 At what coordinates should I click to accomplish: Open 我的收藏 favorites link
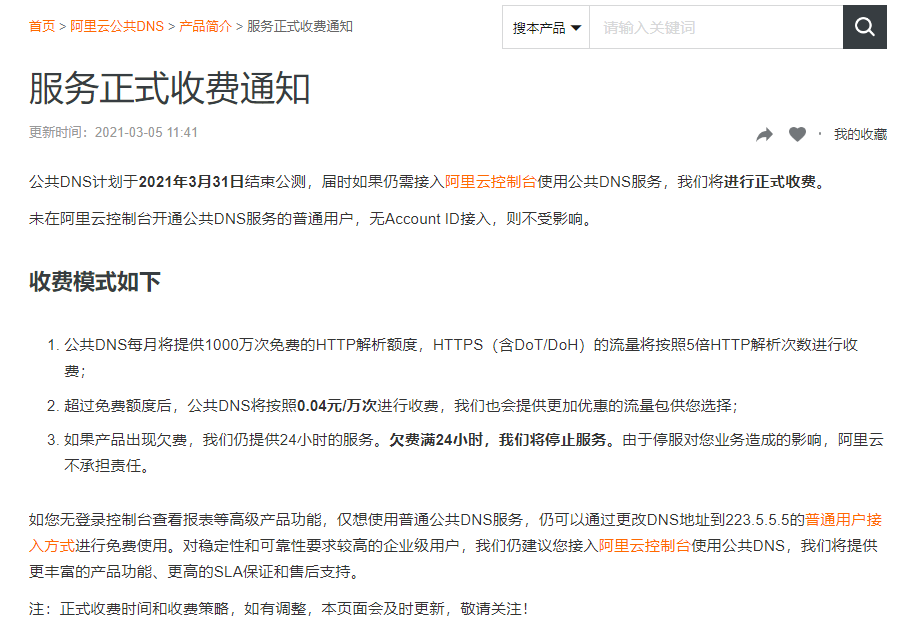(860, 135)
